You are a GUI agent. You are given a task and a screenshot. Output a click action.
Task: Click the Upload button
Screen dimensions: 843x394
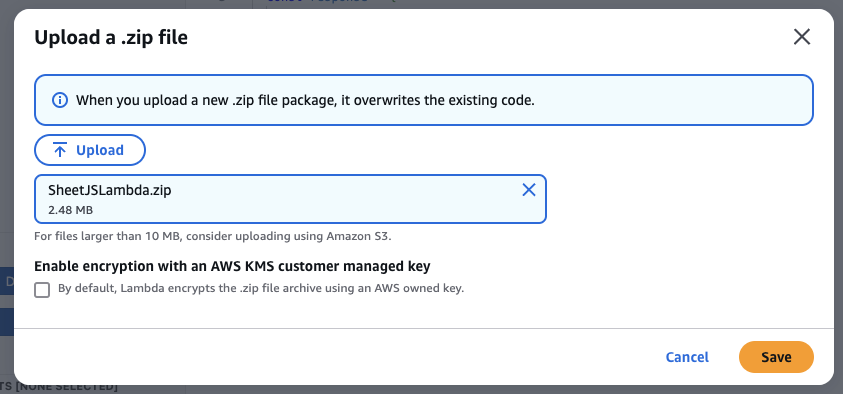click(x=90, y=150)
